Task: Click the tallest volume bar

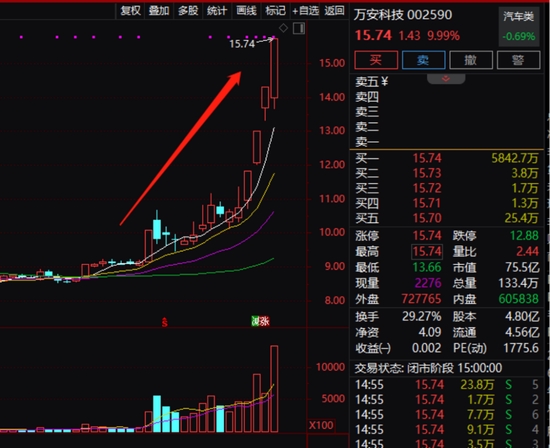Action: point(274,389)
